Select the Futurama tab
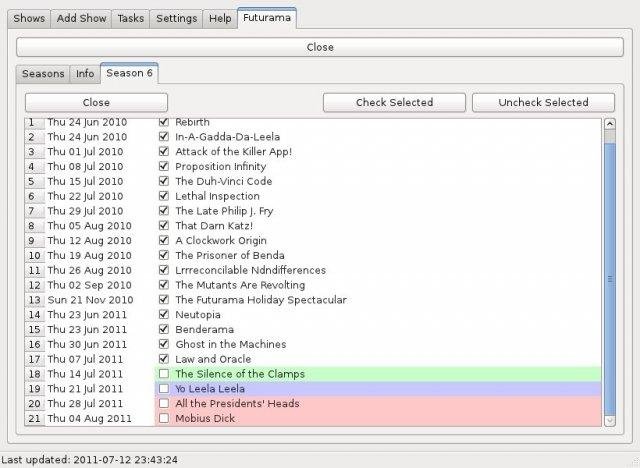The image size is (640, 468). [267, 18]
